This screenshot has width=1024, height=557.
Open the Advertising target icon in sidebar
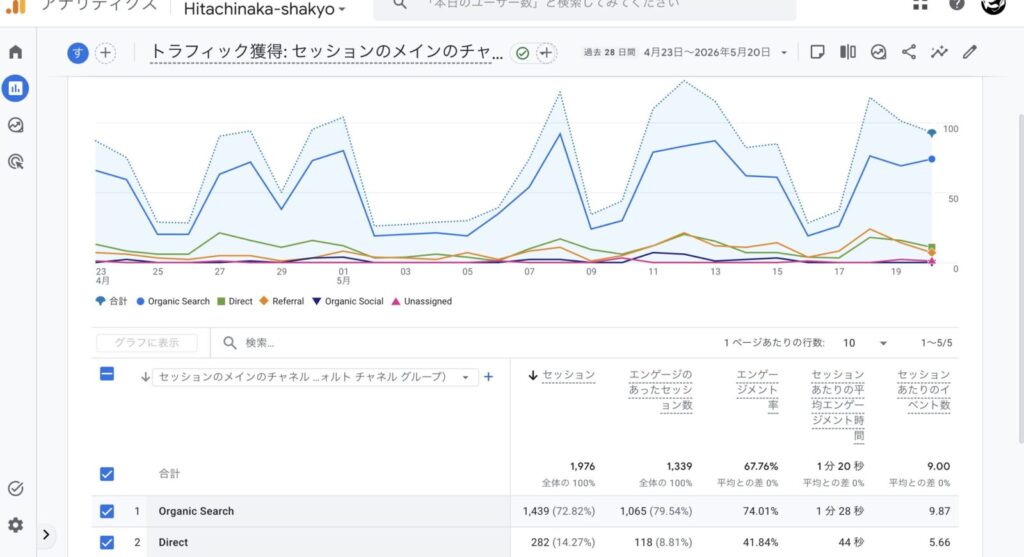tap(16, 161)
